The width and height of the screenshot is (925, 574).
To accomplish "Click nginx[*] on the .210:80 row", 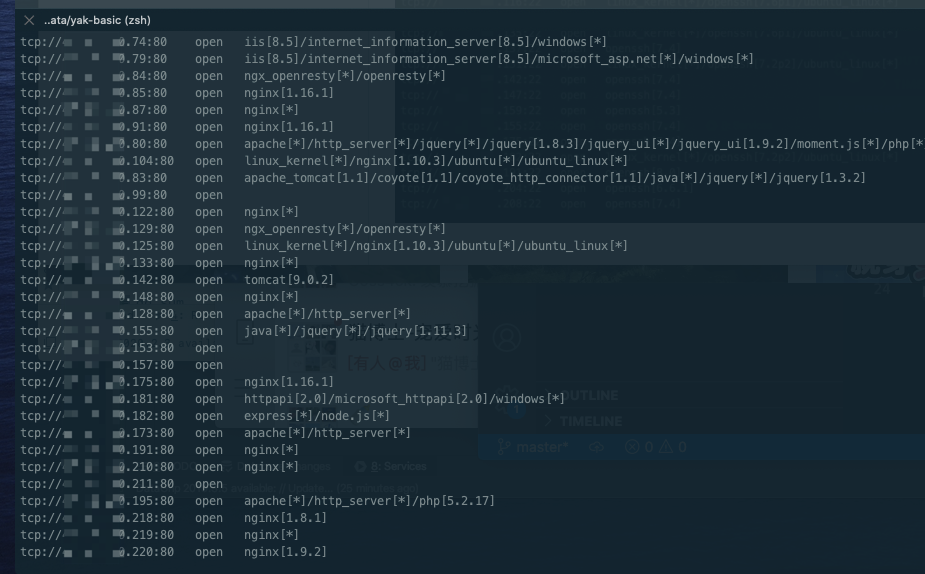I will 271,467.
